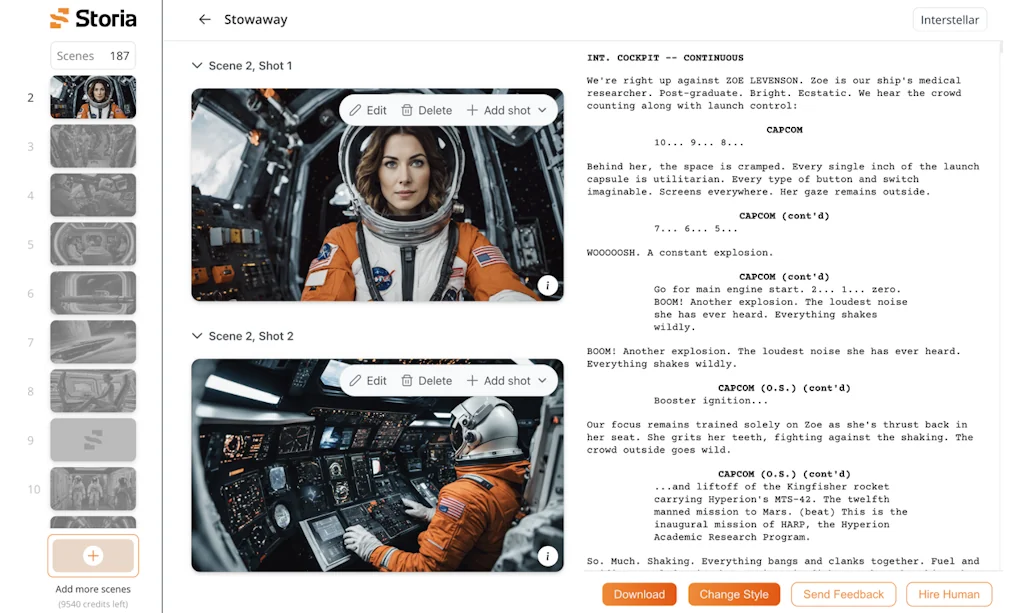Click the back arrow next to Stowaway

coord(205,19)
